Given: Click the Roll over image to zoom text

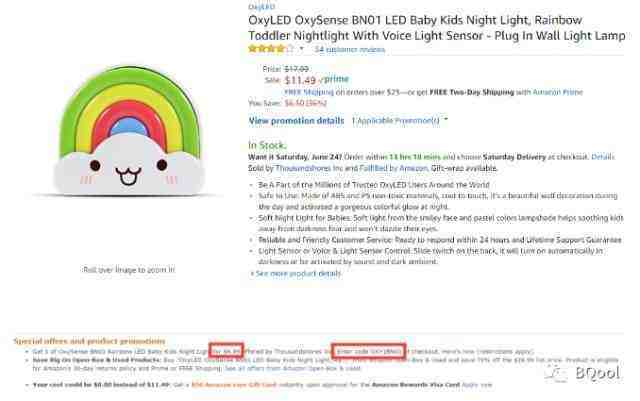Looking at the screenshot, I should [129, 270].
